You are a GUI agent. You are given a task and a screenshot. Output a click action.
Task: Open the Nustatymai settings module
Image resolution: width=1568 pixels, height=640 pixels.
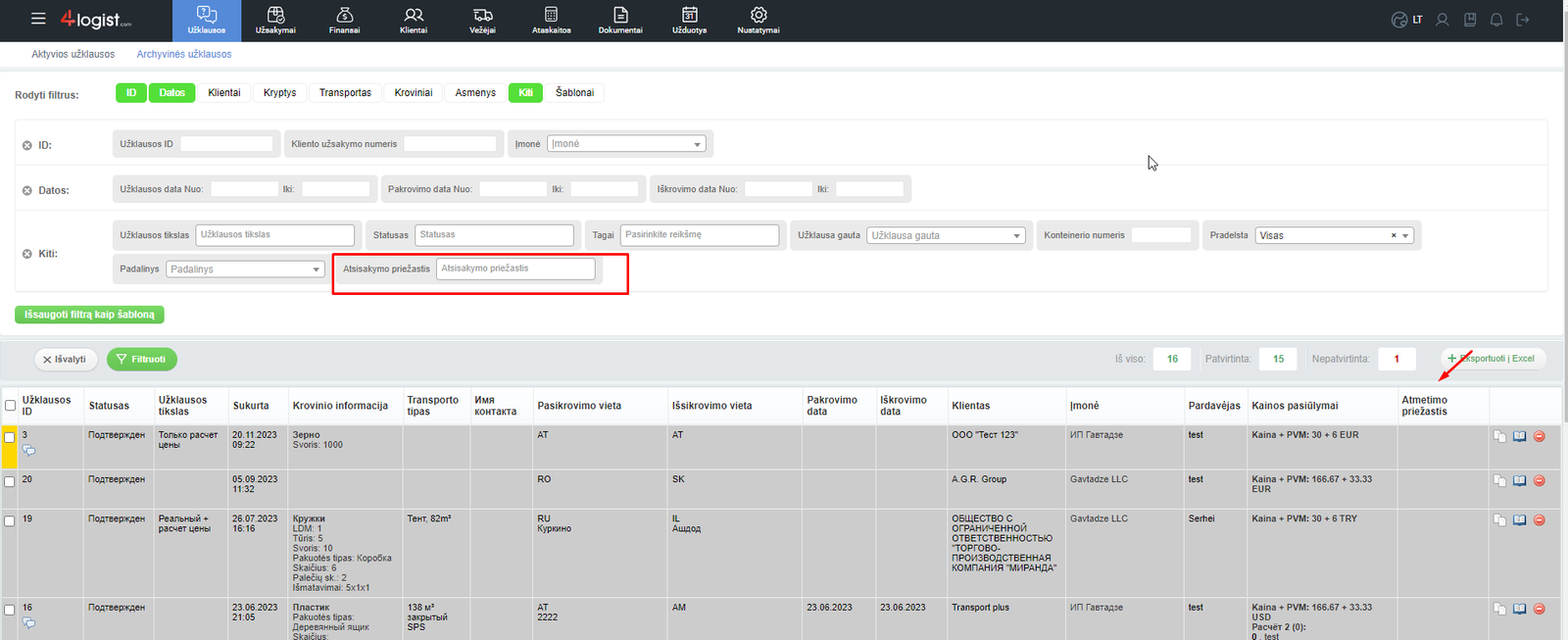click(x=759, y=21)
